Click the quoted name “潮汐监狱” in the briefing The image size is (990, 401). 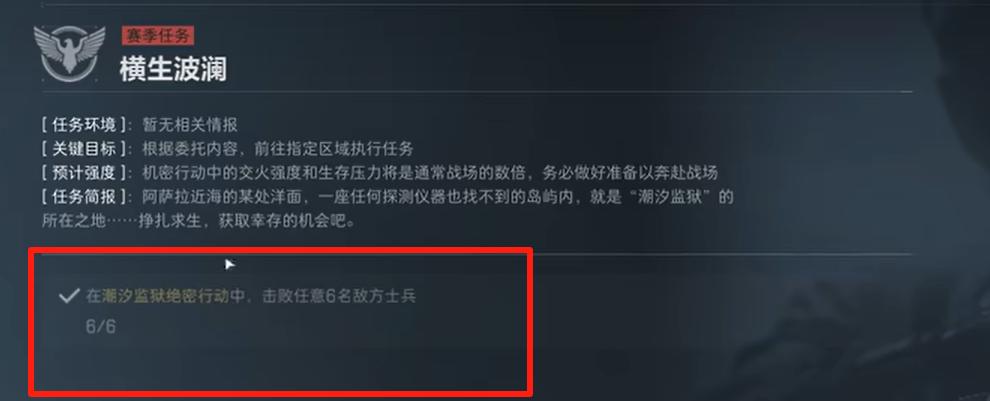tap(660, 197)
